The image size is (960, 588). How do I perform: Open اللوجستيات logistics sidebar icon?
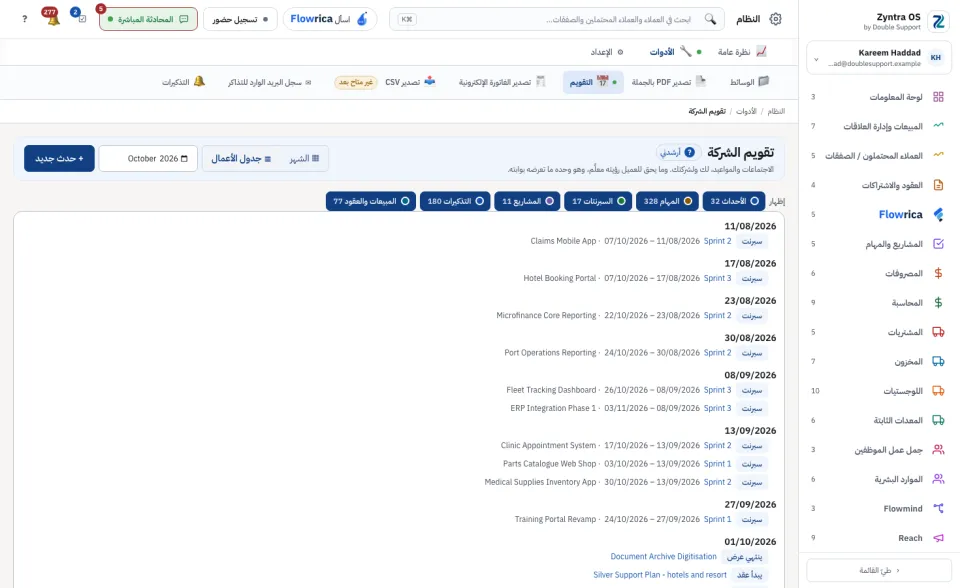pos(938,391)
